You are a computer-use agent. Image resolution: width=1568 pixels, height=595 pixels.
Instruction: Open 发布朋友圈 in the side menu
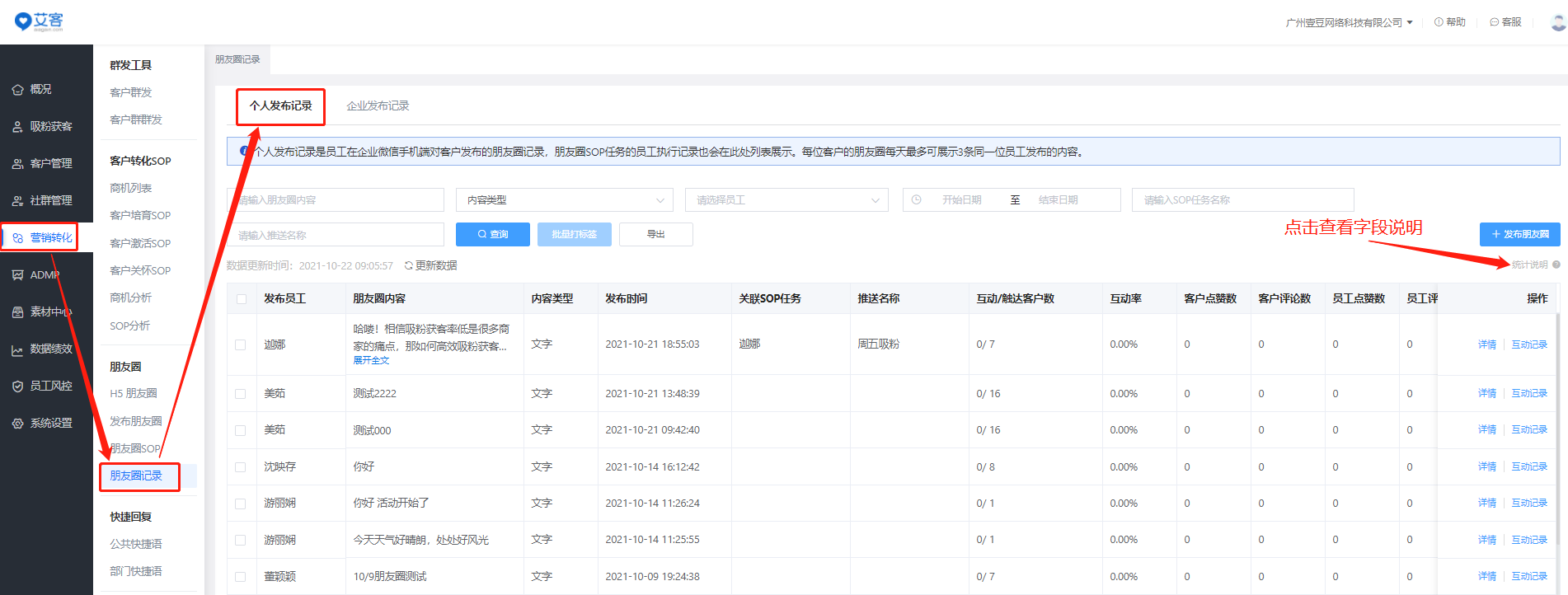136,421
